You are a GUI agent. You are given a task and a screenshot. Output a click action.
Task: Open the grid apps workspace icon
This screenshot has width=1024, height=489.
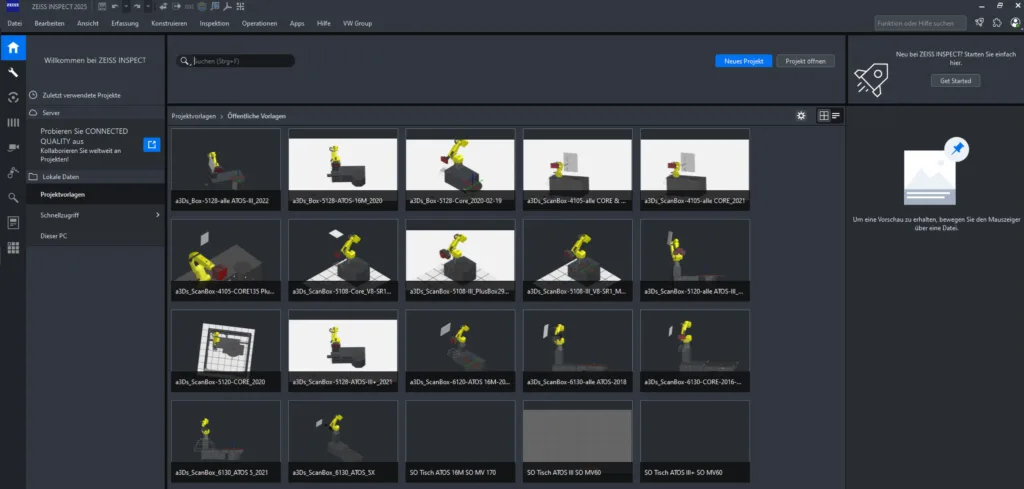(13, 247)
